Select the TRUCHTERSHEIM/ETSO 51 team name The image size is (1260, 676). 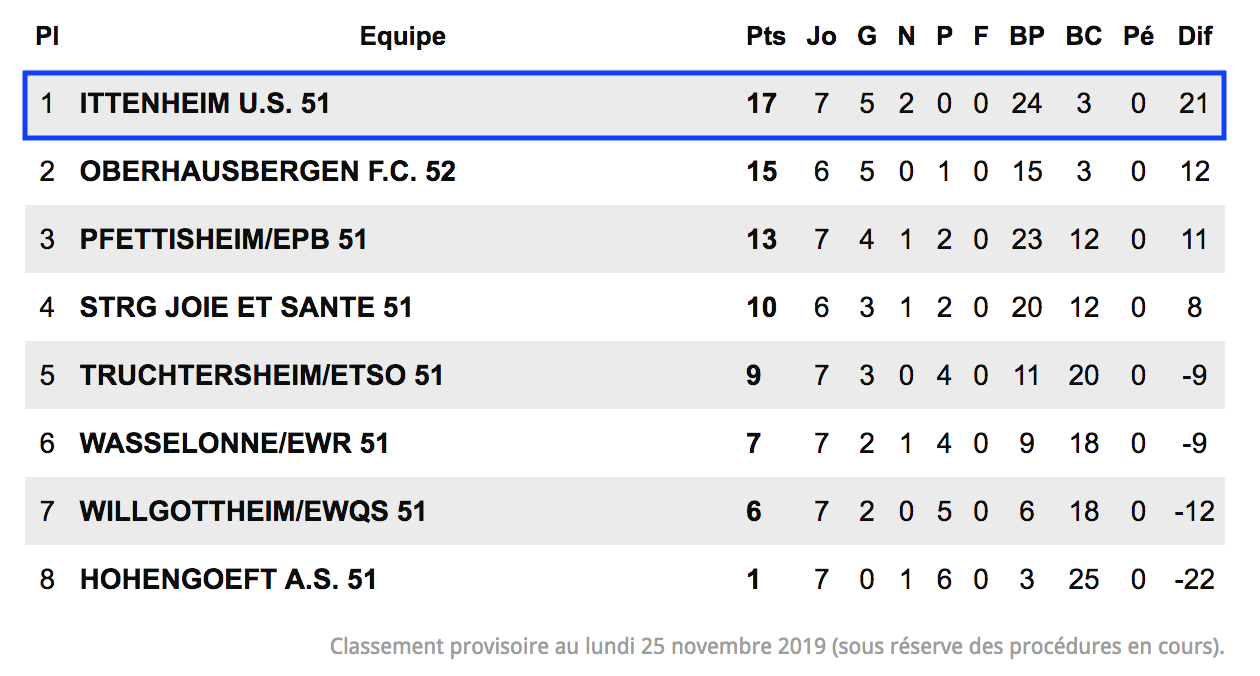click(x=262, y=376)
